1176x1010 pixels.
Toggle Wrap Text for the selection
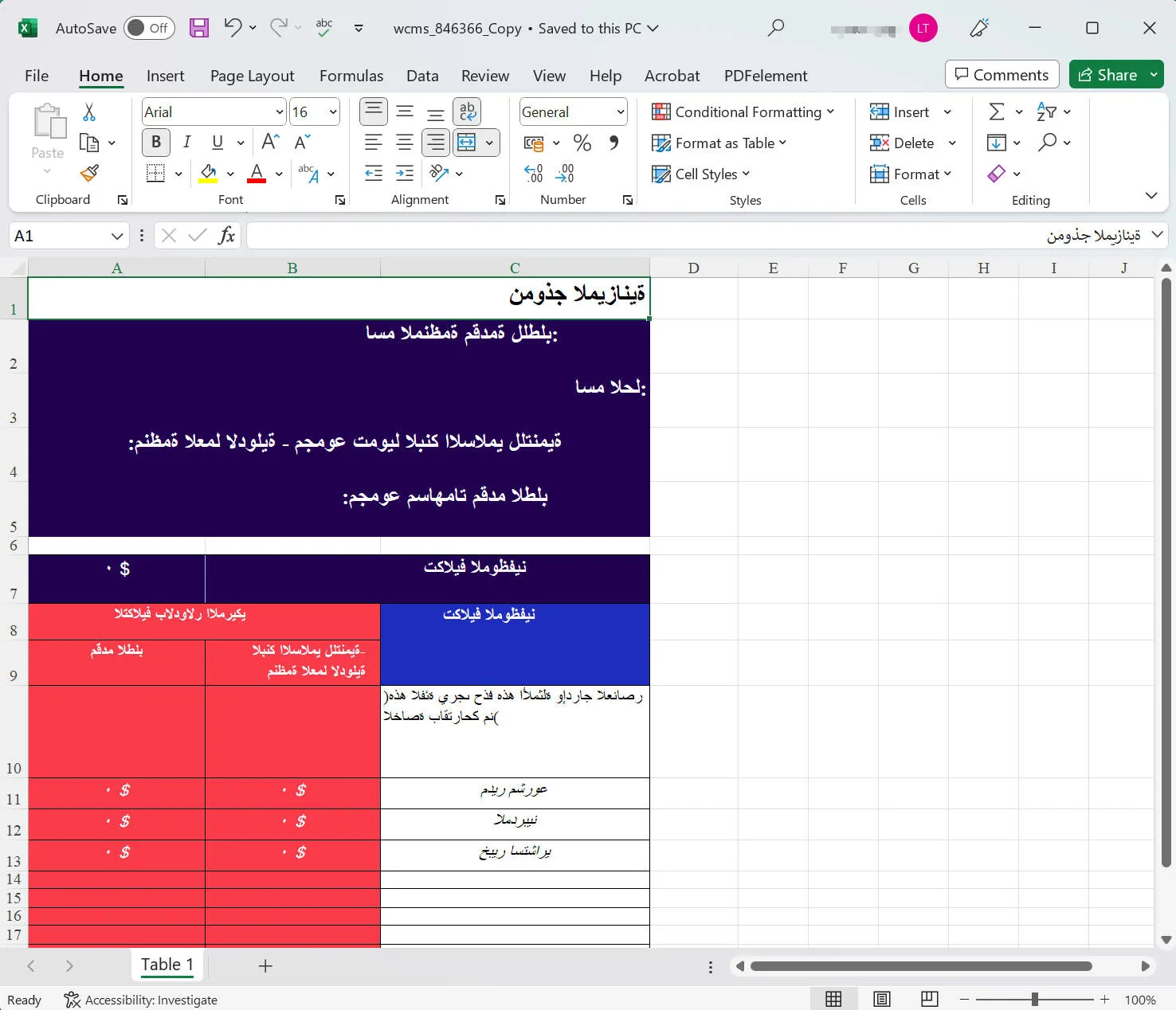point(467,112)
